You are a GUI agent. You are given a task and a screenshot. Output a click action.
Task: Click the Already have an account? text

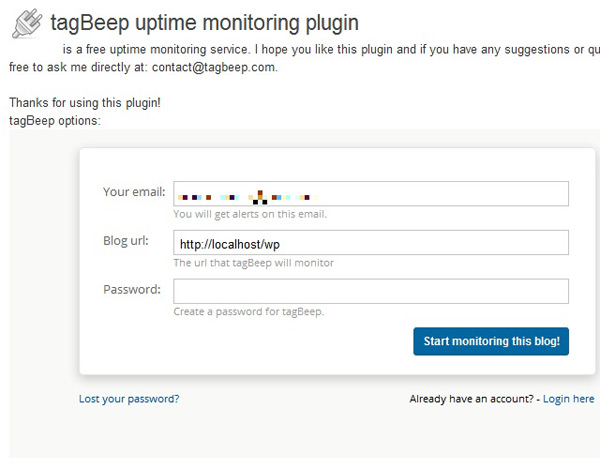point(471,399)
